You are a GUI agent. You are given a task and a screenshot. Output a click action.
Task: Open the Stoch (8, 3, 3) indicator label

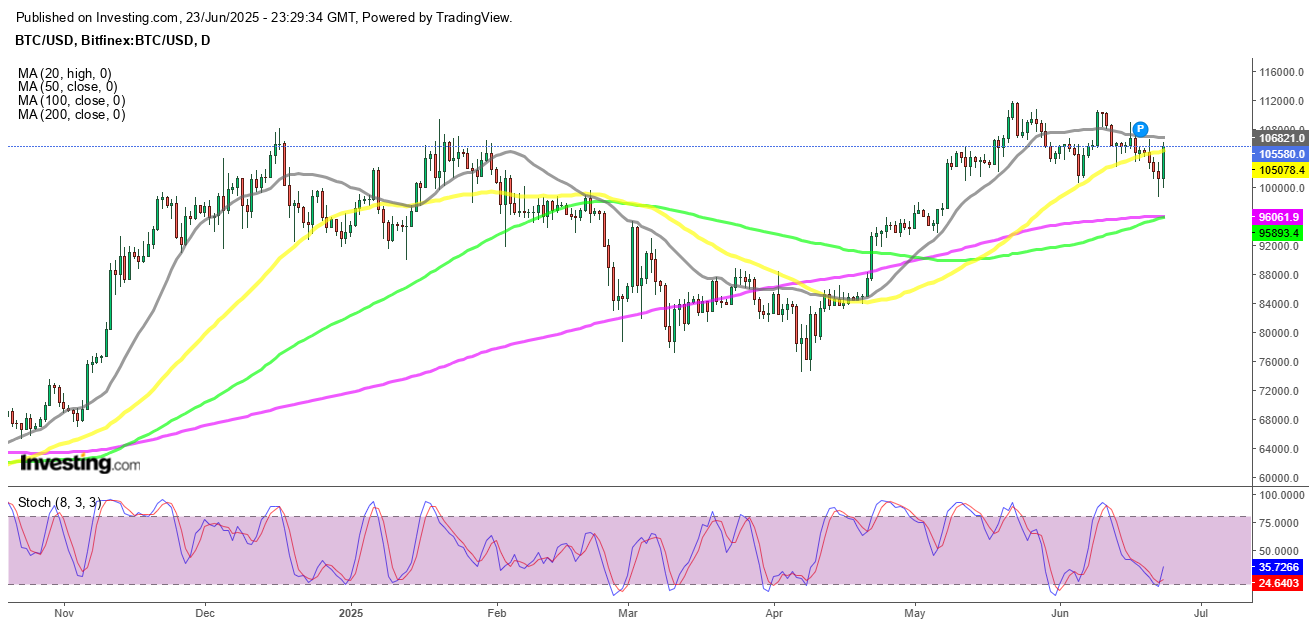(60, 499)
